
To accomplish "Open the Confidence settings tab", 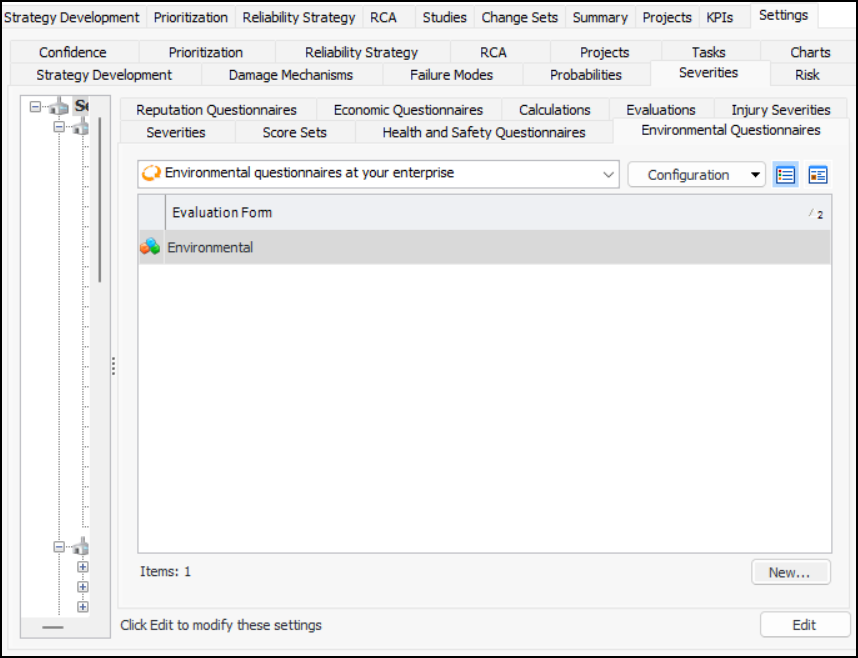I will 73,53.
